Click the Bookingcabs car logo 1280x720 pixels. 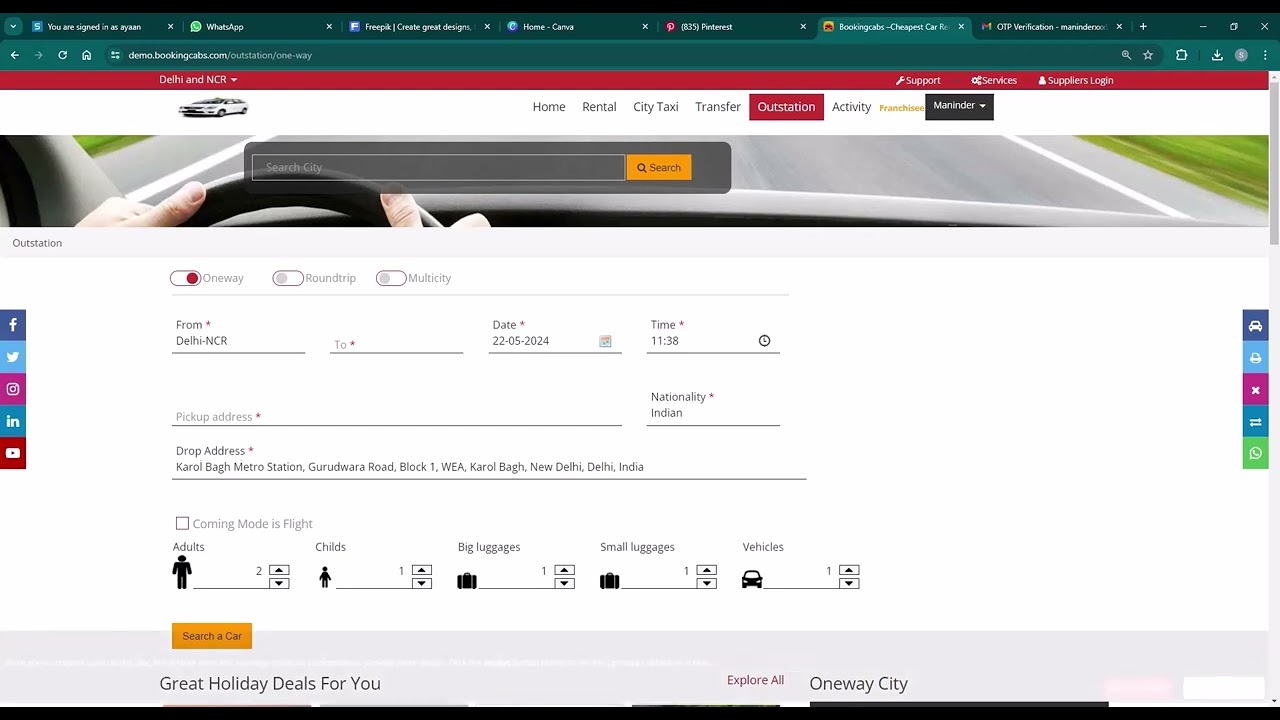[x=213, y=107]
